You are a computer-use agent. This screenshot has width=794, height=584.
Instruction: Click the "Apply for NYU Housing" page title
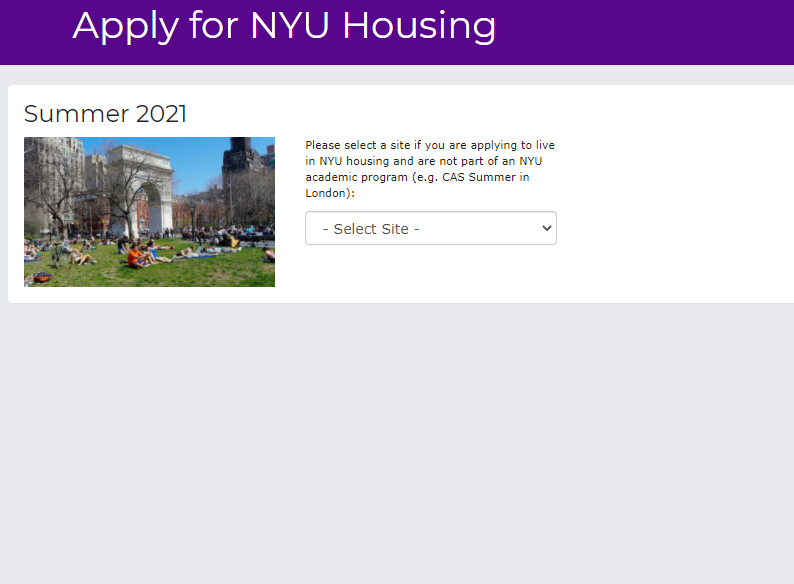tap(284, 25)
